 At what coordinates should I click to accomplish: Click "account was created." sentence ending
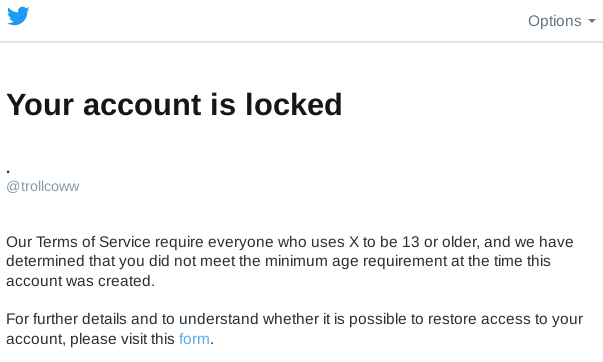click(80, 281)
